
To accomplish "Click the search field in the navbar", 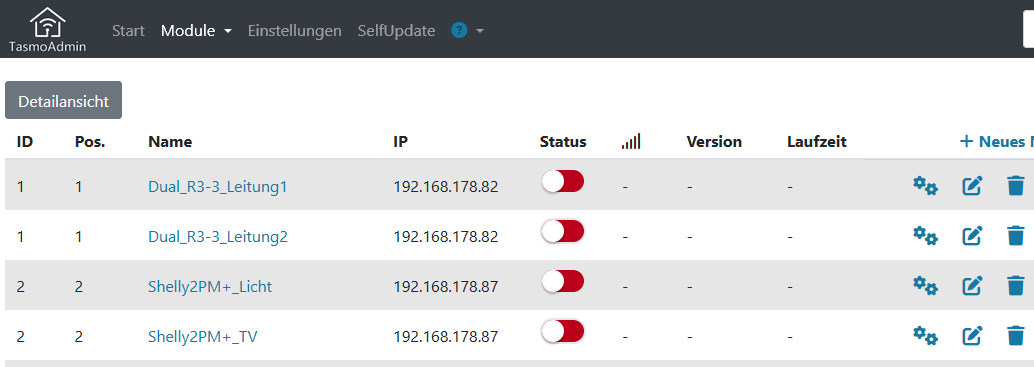I will coord(1028,30).
